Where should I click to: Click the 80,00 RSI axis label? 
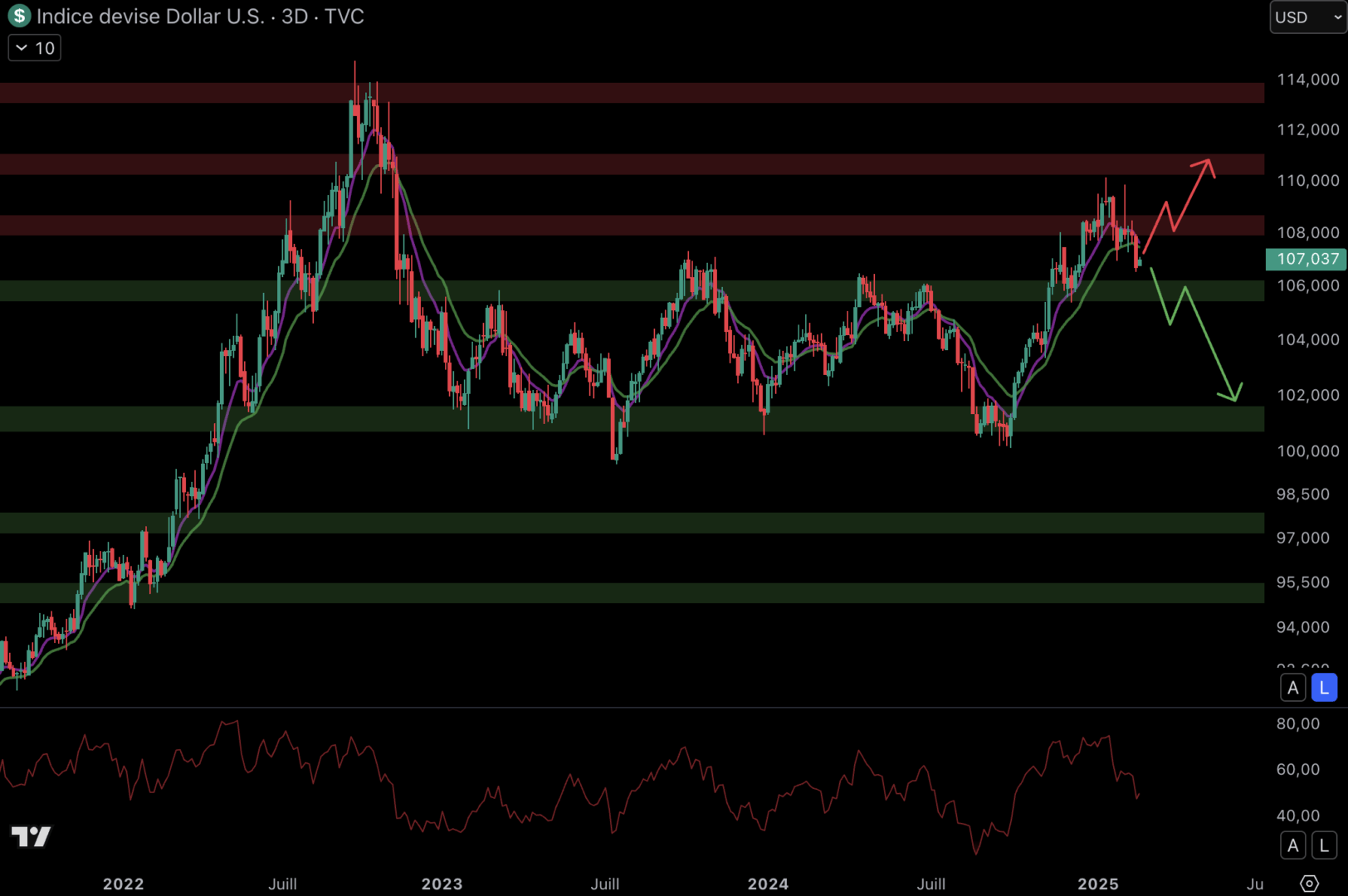point(1298,723)
